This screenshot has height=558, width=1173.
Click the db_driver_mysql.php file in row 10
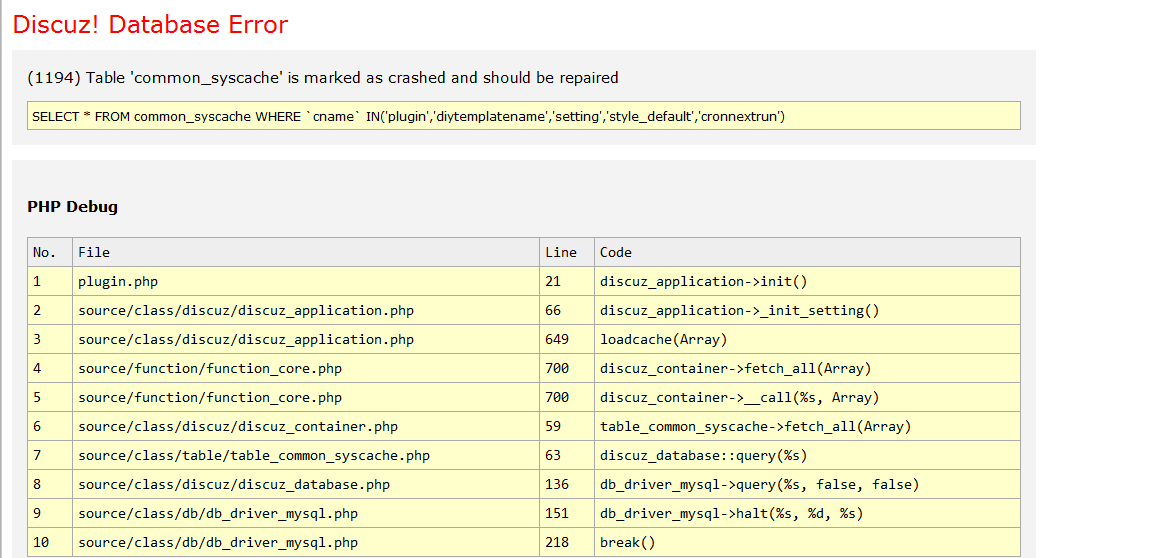tap(306, 543)
